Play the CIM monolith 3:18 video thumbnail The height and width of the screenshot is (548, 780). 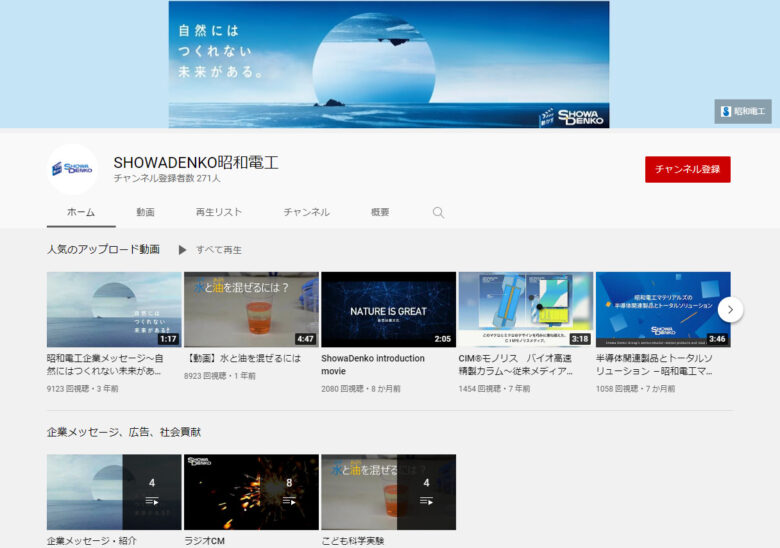pyautogui.click(x=526, y=309)
